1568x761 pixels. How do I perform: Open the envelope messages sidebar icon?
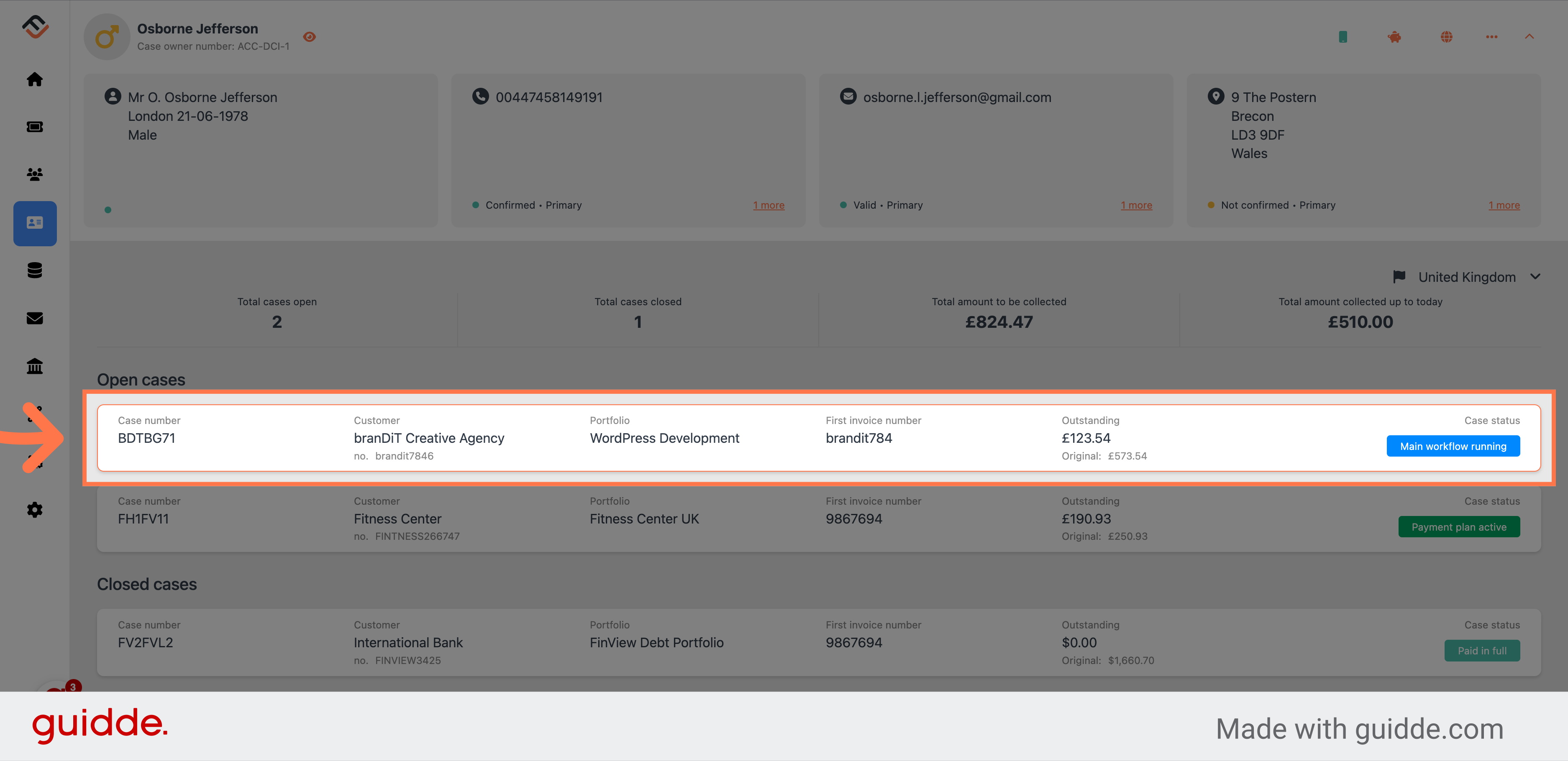coord(35,318)
